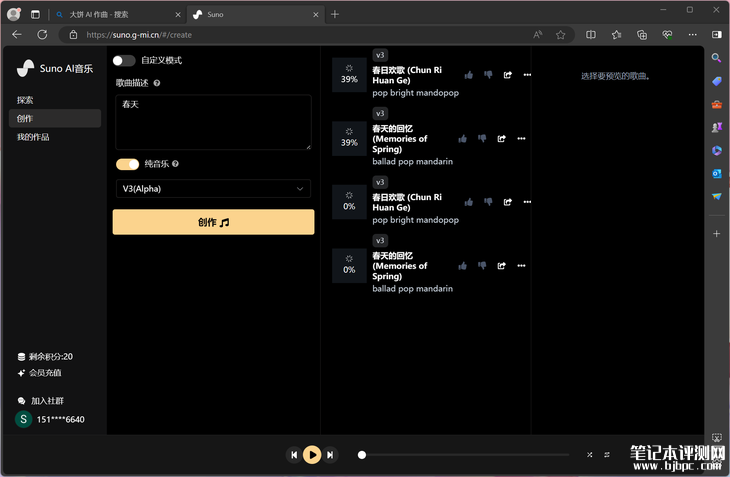Image resolution: width=730 pixels, height=477 pixels.
Task: Open help tooltip for 纯音乐
Action: point(175,164)
